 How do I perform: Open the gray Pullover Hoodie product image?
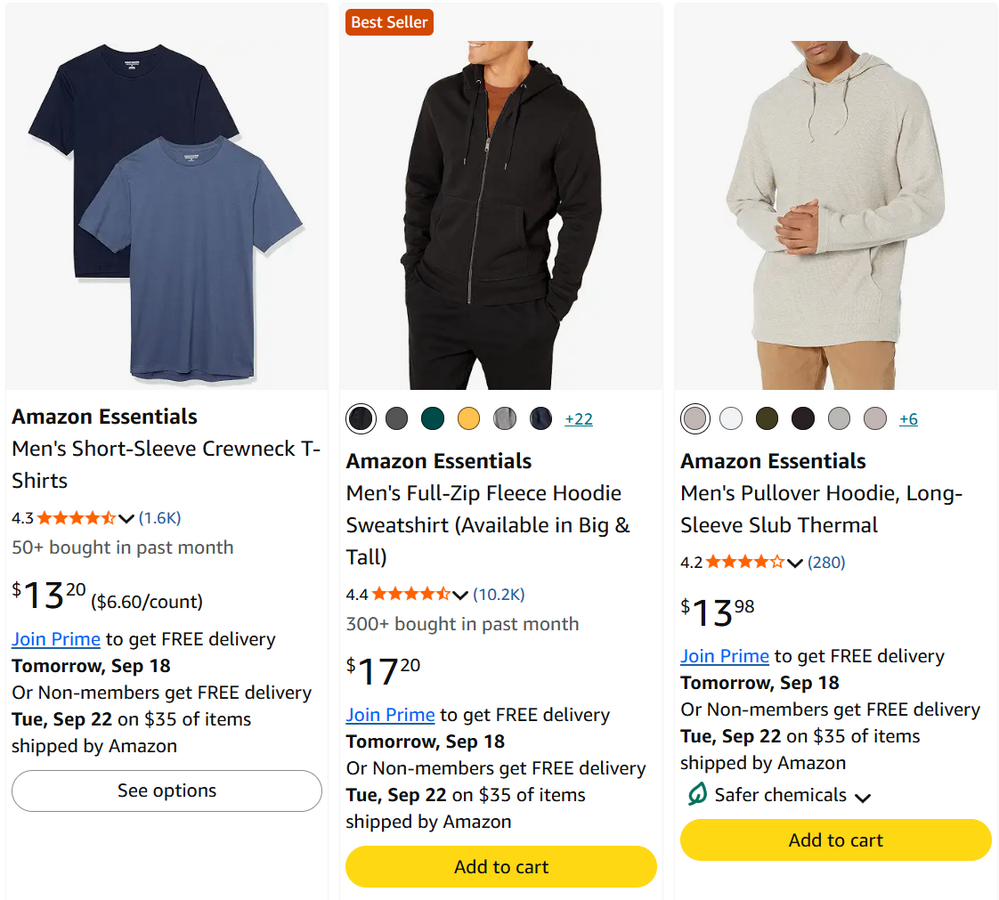[836, 214]
